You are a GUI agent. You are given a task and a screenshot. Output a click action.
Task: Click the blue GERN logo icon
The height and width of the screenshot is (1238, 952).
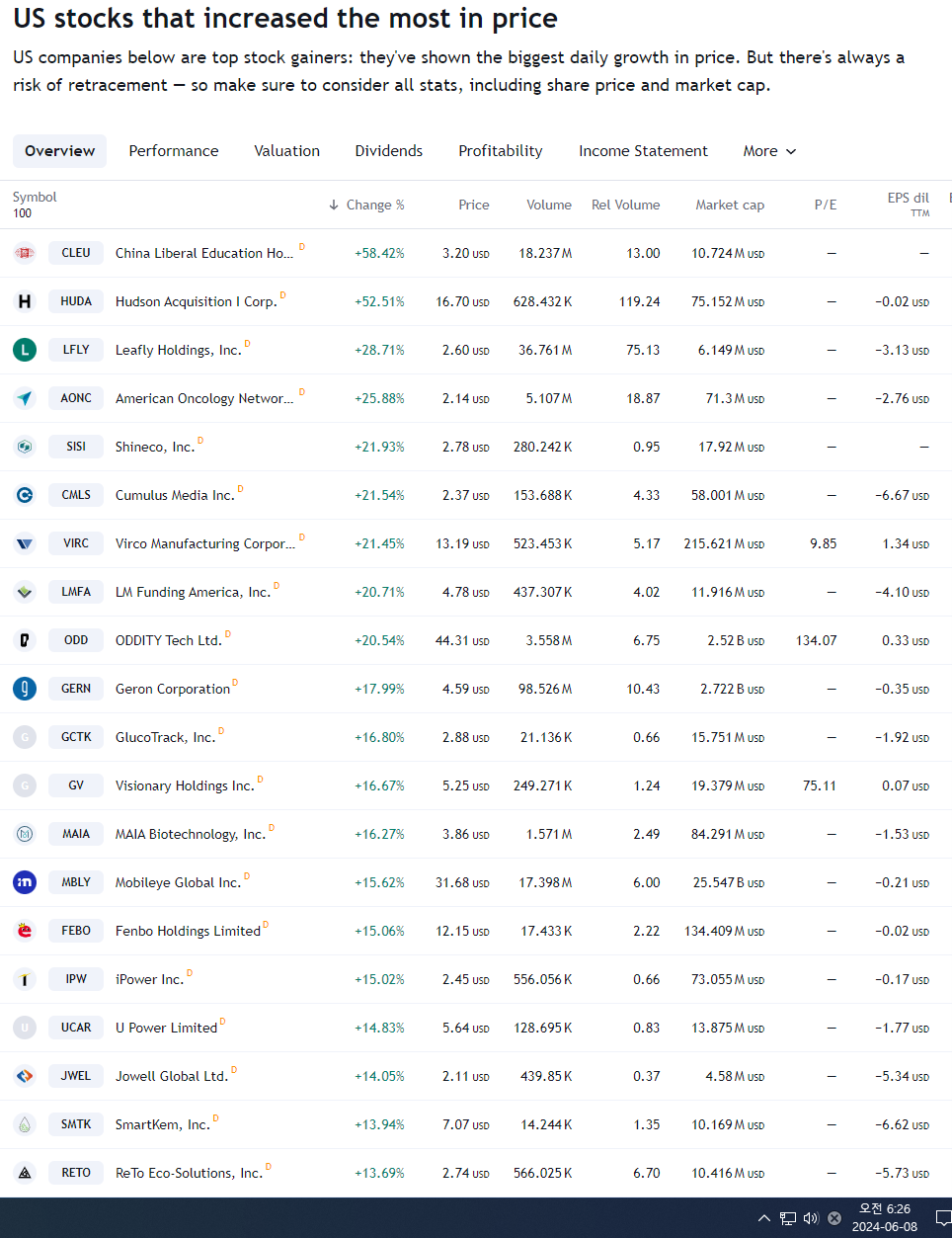[x=25, y=689]
